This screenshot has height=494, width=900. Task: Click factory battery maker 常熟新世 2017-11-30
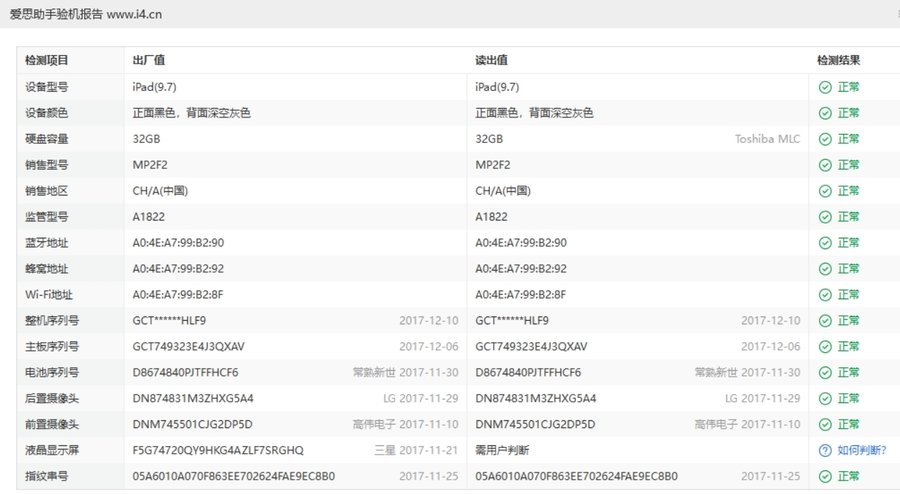(406, 372)
